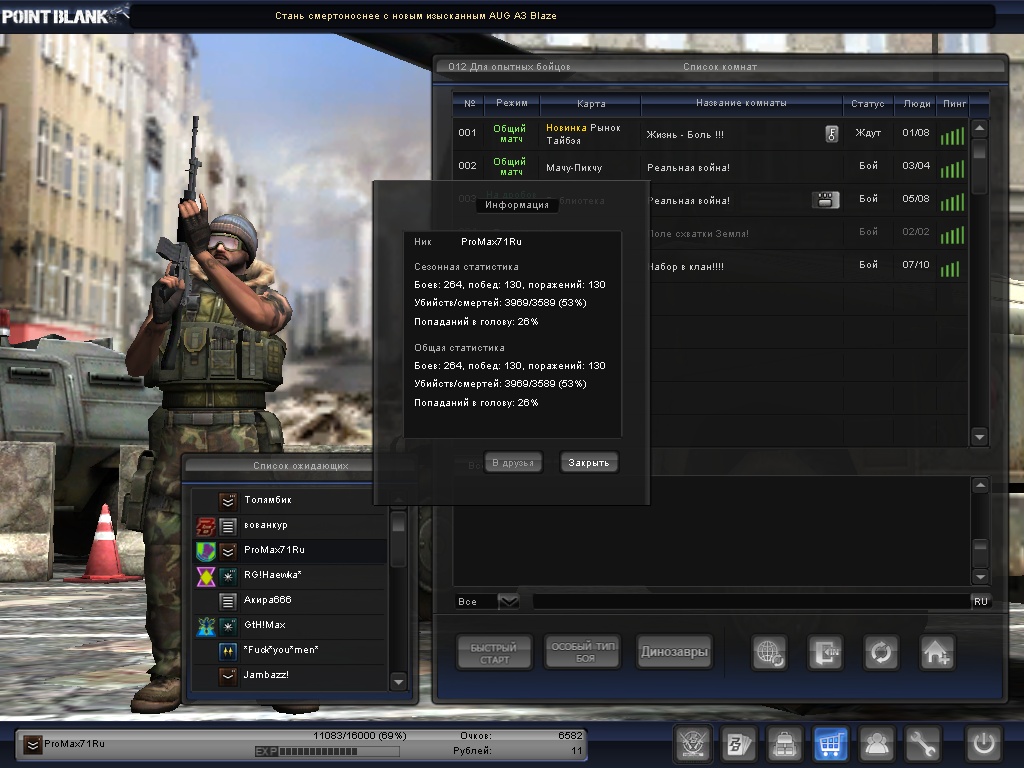Click the house-plus create room icon
The image size is (1024, 768).
937,652
